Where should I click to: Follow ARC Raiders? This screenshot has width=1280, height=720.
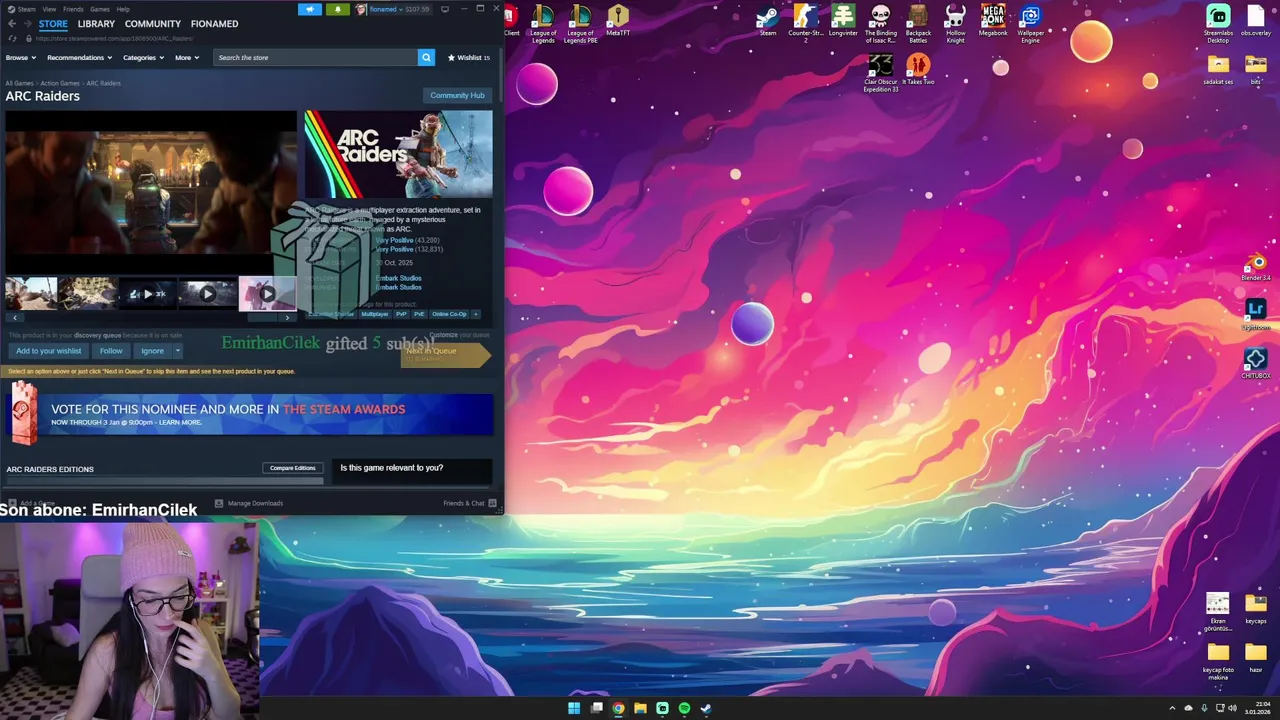click(x=111, y=351)
